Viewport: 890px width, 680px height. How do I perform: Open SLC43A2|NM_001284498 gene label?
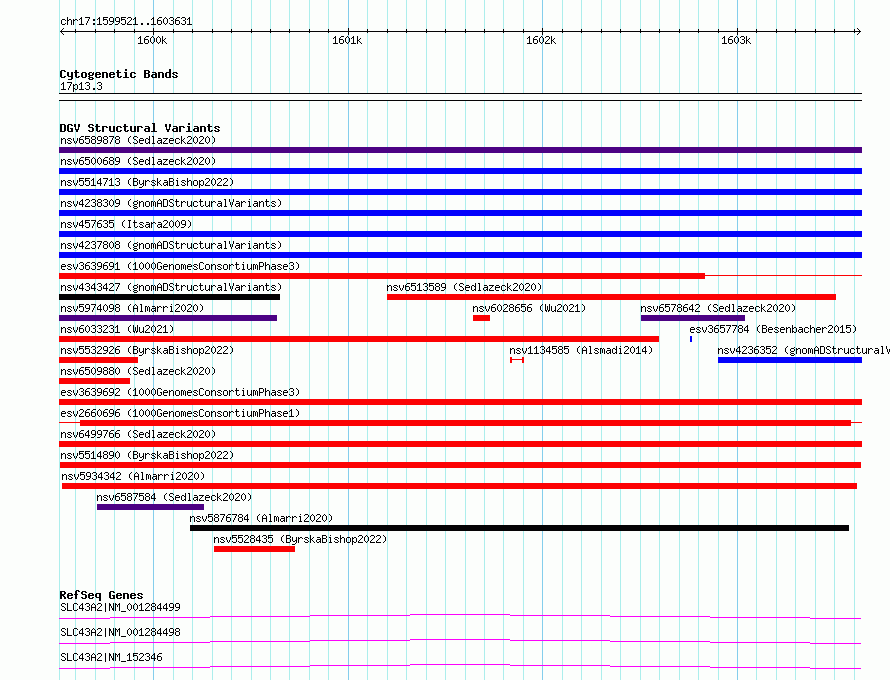(120, 632)
